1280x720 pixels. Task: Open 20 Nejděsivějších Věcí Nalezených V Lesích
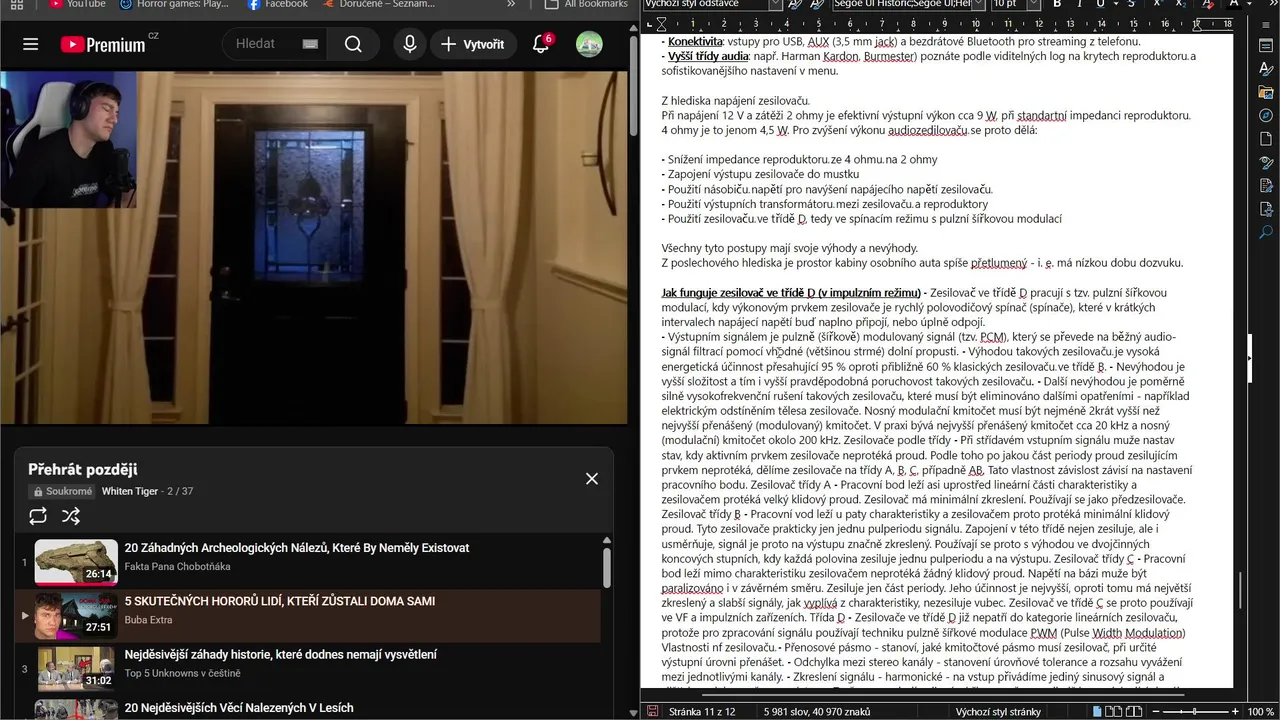click(x=238, y=708)
